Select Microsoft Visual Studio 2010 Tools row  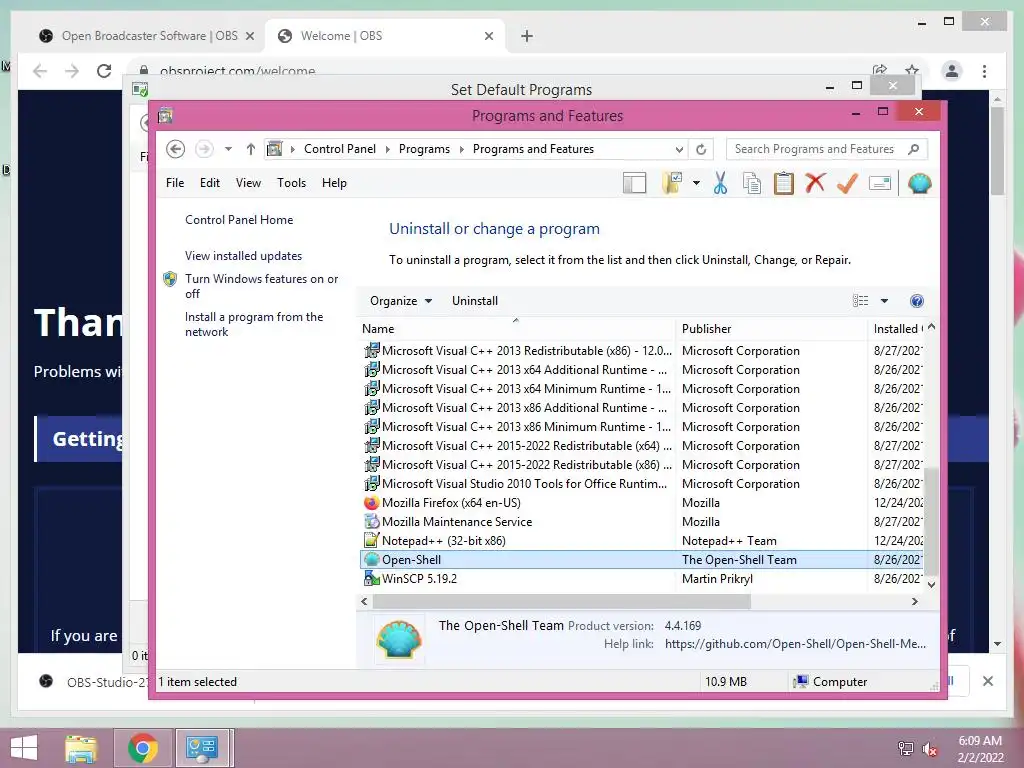coord(640,484)
